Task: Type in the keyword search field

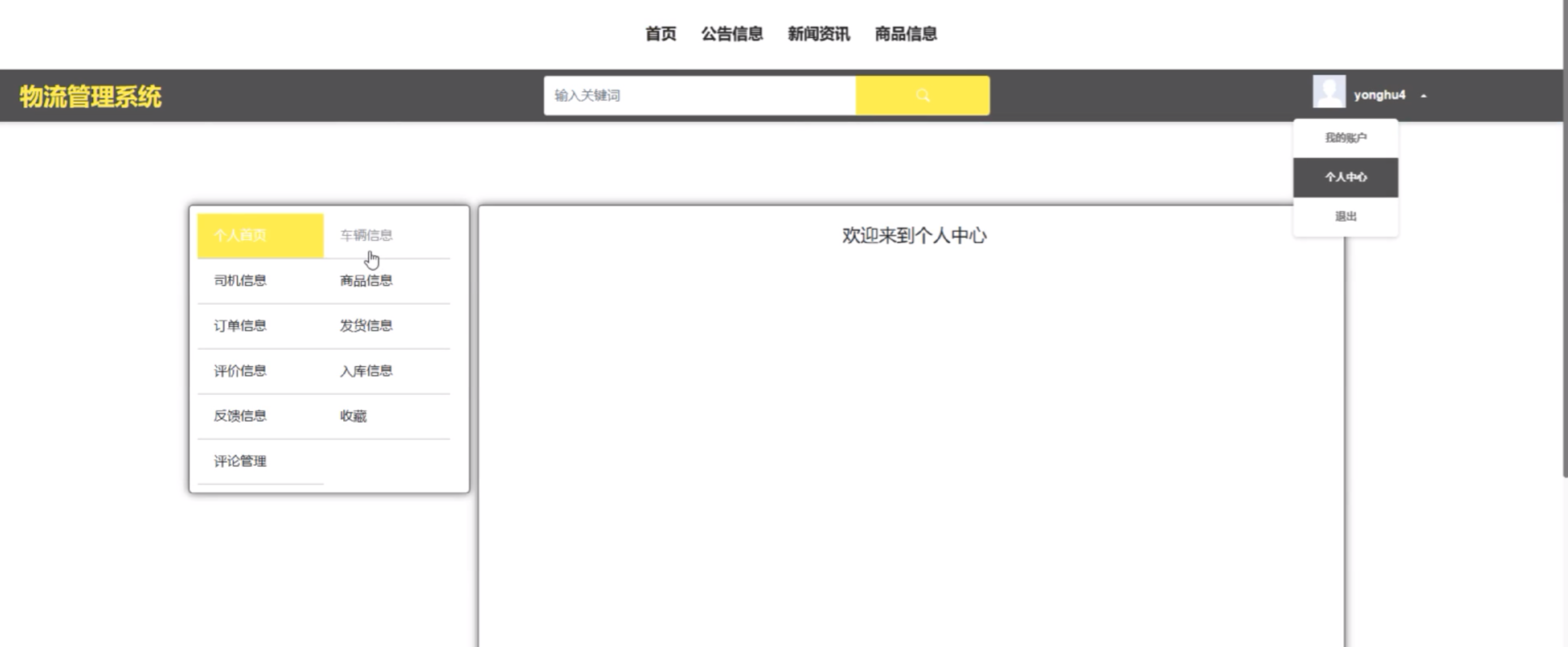Action: [x=699, y=96]
